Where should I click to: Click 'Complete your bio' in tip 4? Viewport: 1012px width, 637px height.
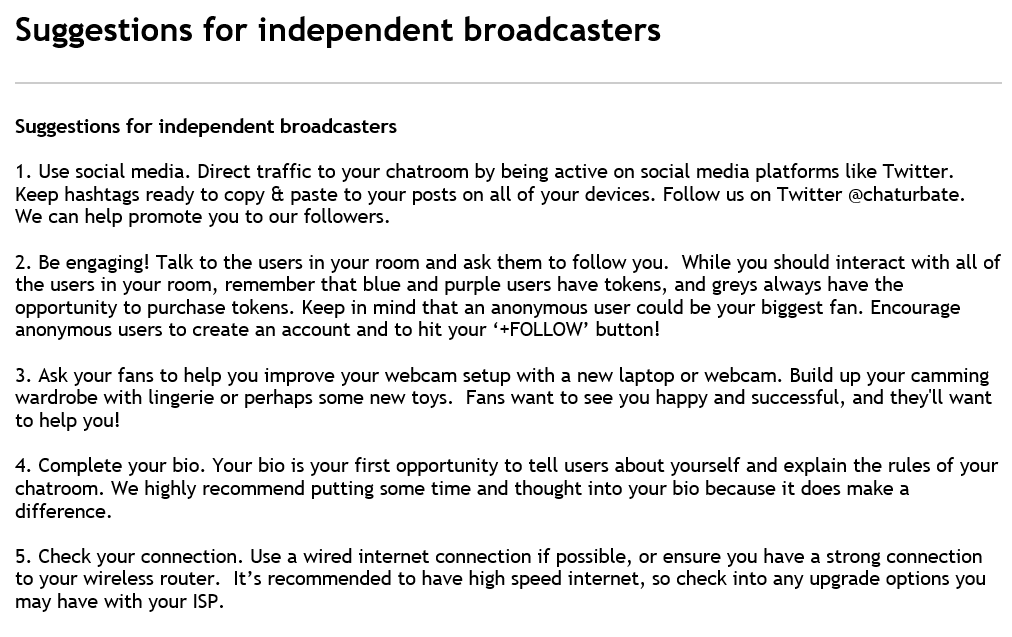coord(122,466)
